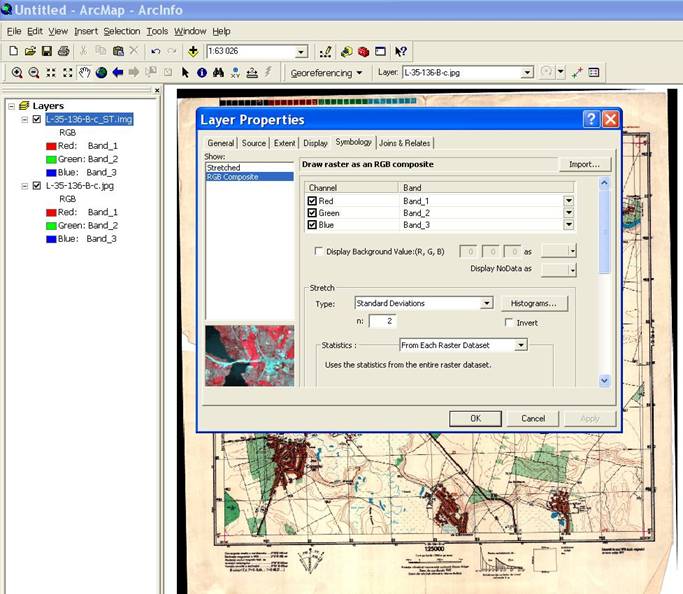
Task: Select Stretched in the Show list
Action: [x=223, y=167]
